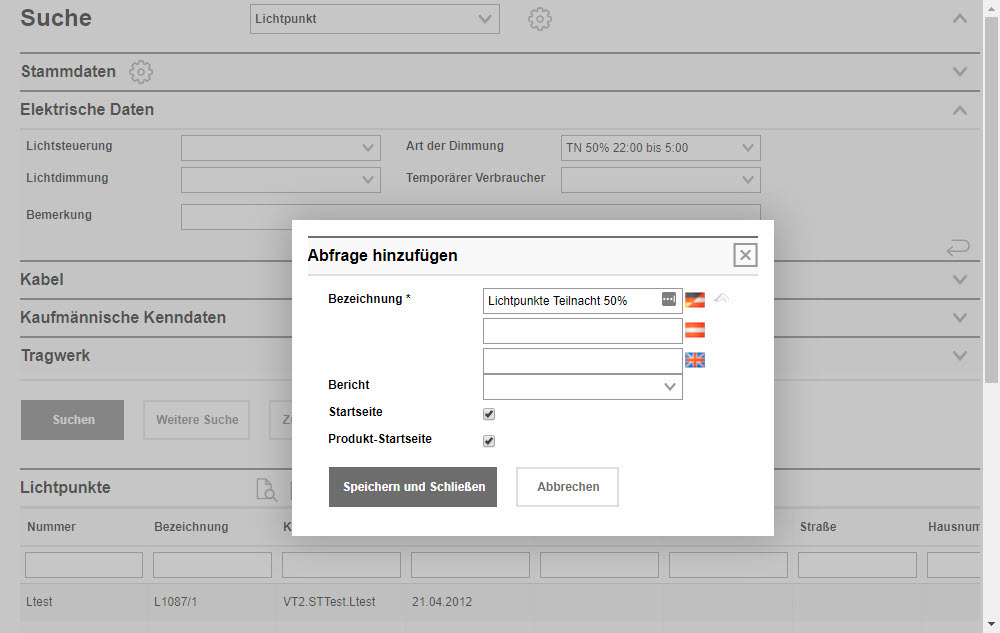Click the document search icon beside Lichtpunkte

click(266, 489)
